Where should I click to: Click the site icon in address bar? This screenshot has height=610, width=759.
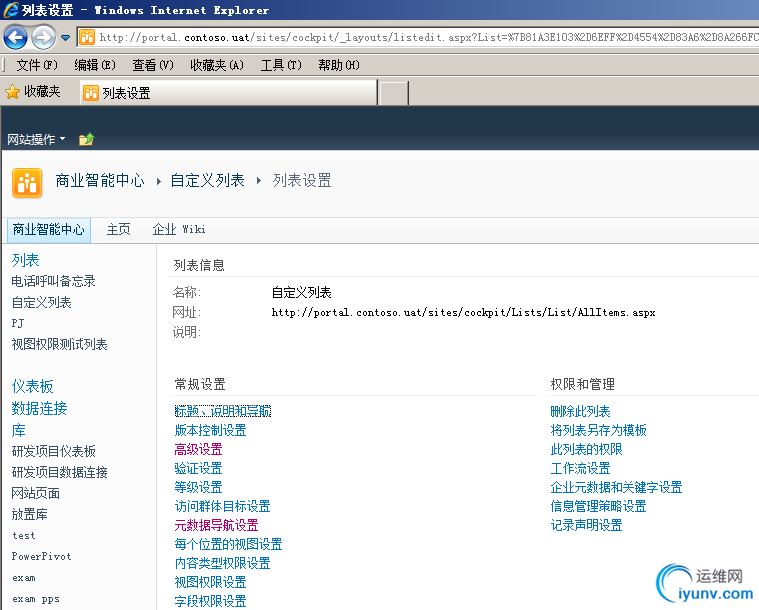tap(87, 37)
